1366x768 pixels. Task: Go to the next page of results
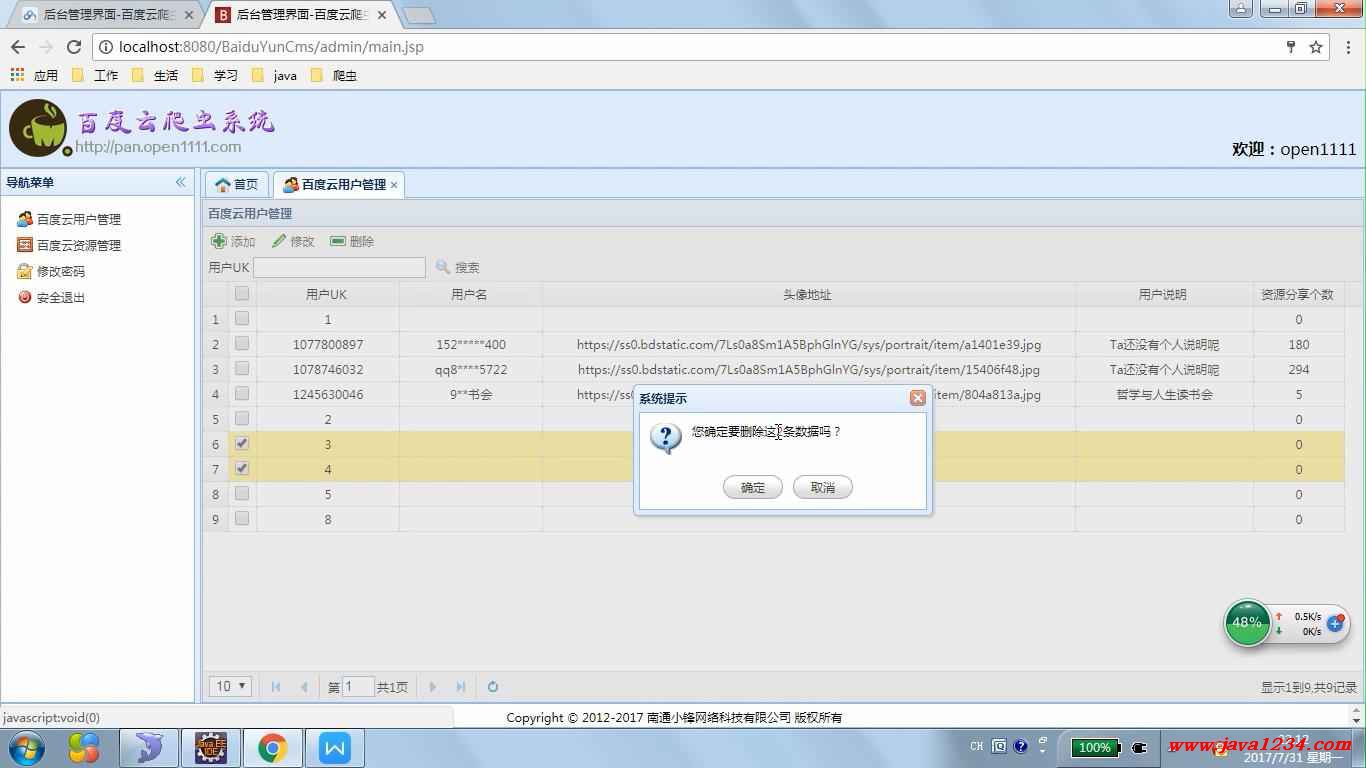[433, 687]
